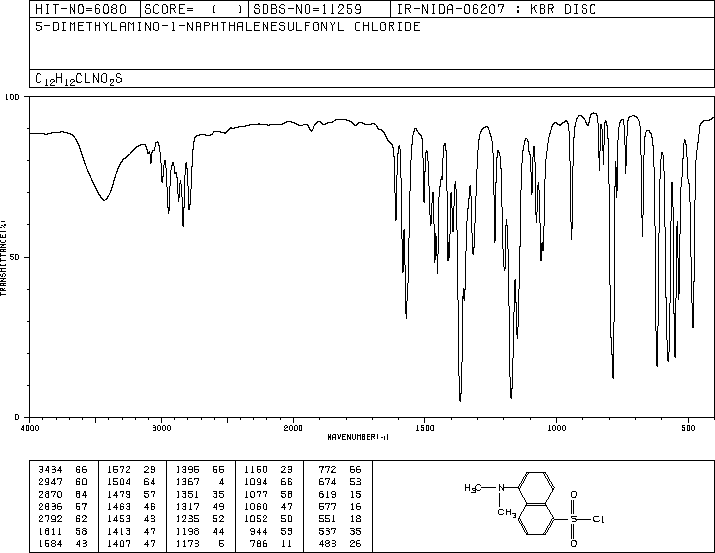Select peak table entry 1235
Image resolution: width=715 pixels, height=553 pixels.
(187, 519)
